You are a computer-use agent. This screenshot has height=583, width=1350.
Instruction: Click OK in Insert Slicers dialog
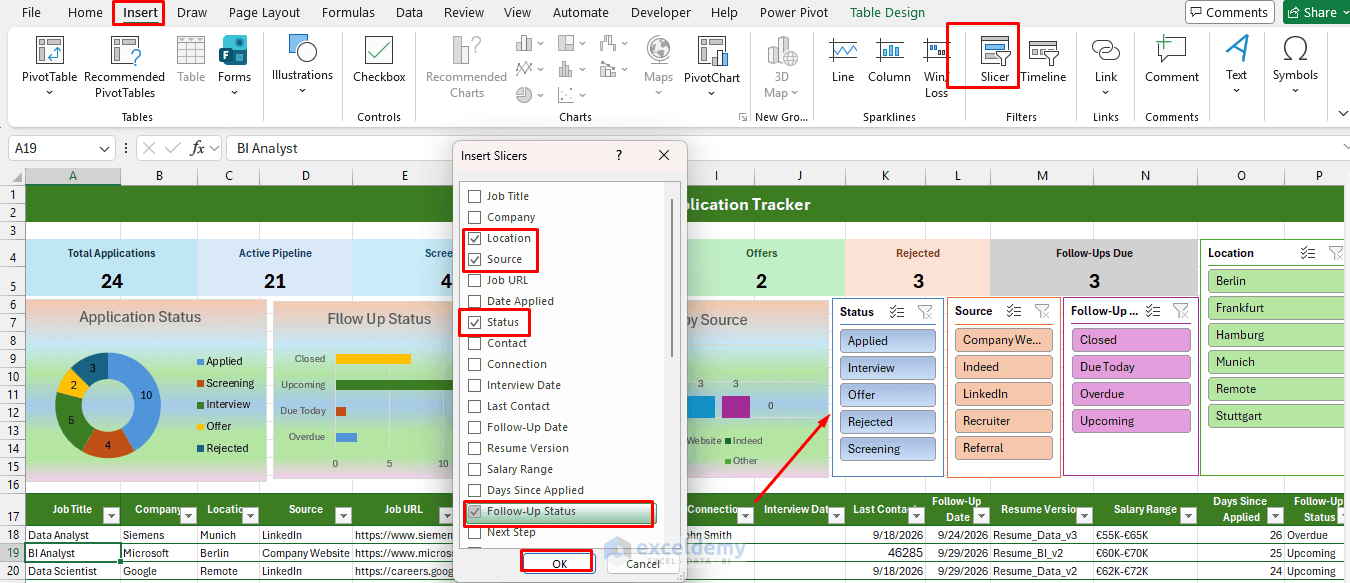[559, 564]
